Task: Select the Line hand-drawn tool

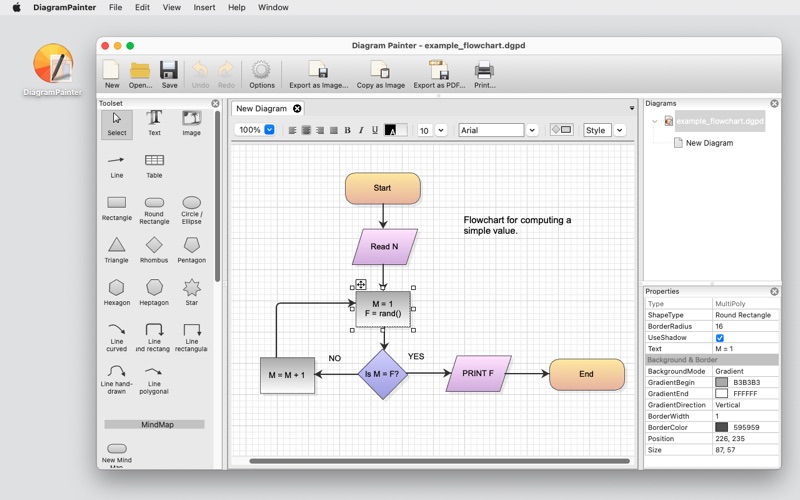Action: pyautogui.click(x=117, y=380)
